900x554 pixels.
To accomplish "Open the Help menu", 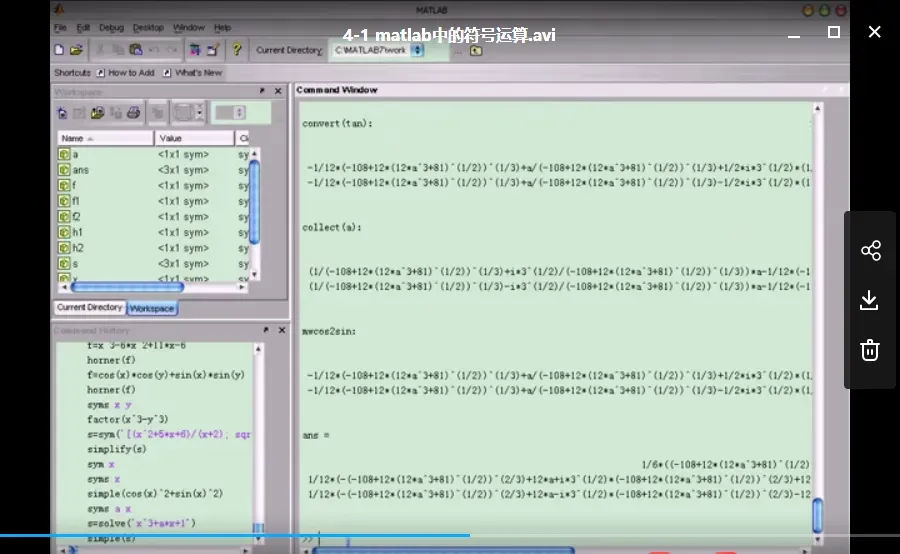I will [222, 28].
